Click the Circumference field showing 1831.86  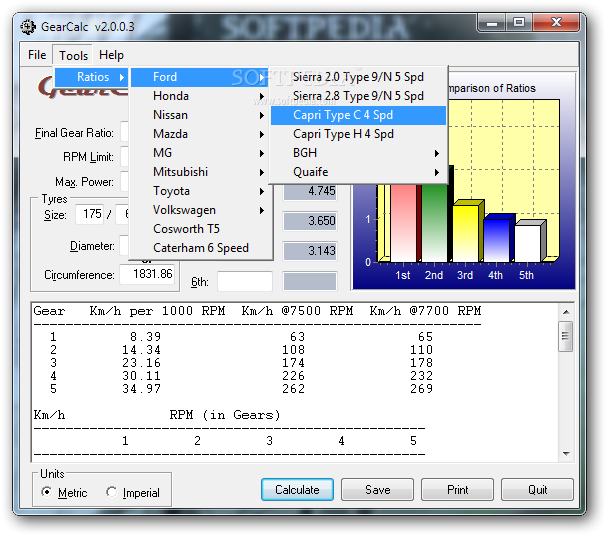click(147, 274)
